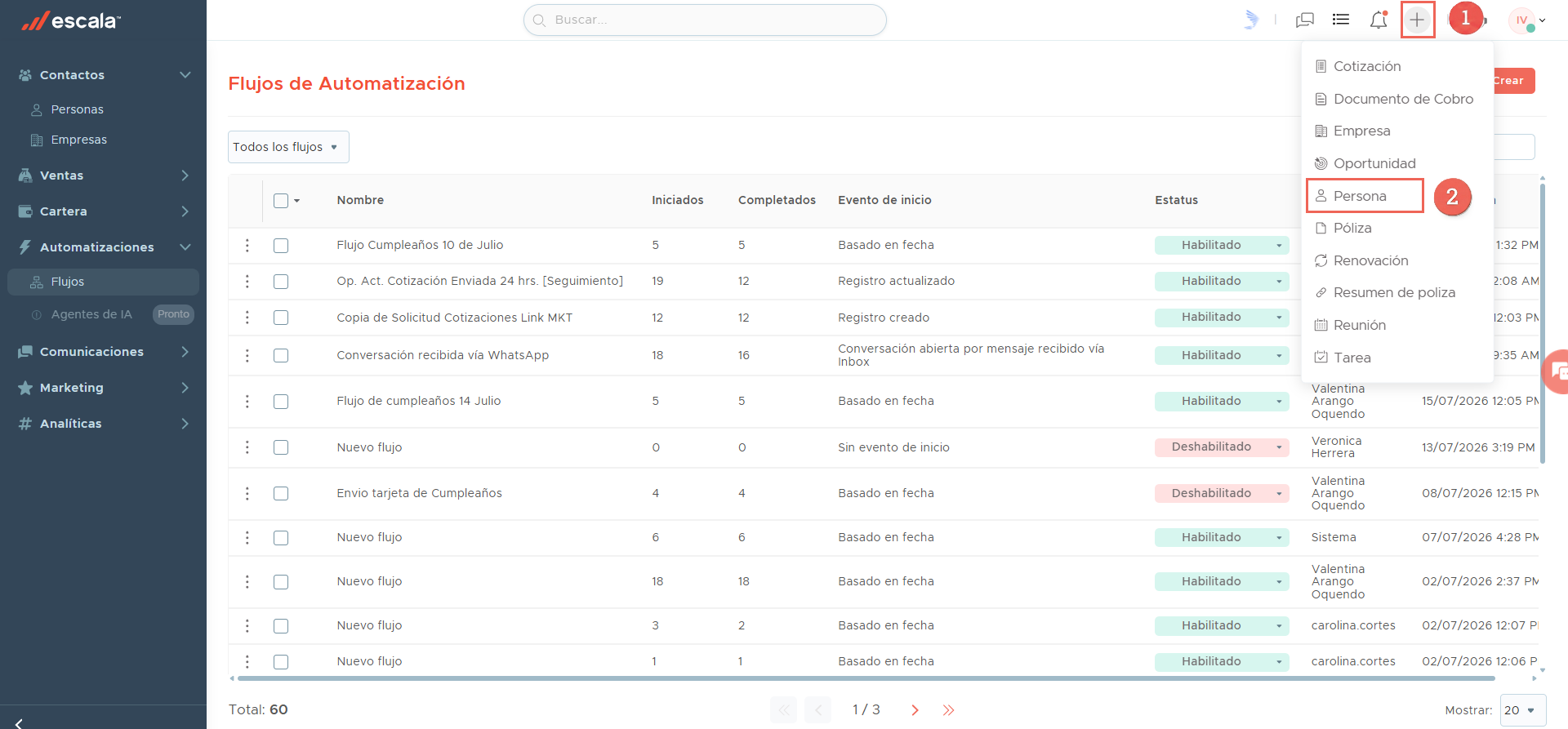The image size is (1568, 729).
Task: Open row options for Flujo de cumpleaños 14 Julio
Action: click(247, 401)
